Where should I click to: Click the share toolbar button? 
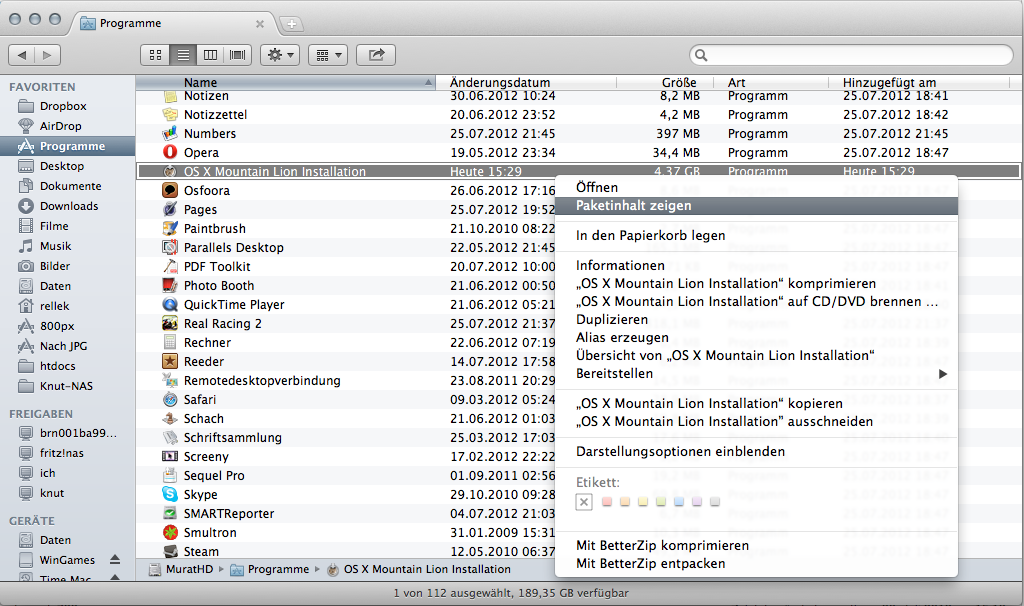376,55
